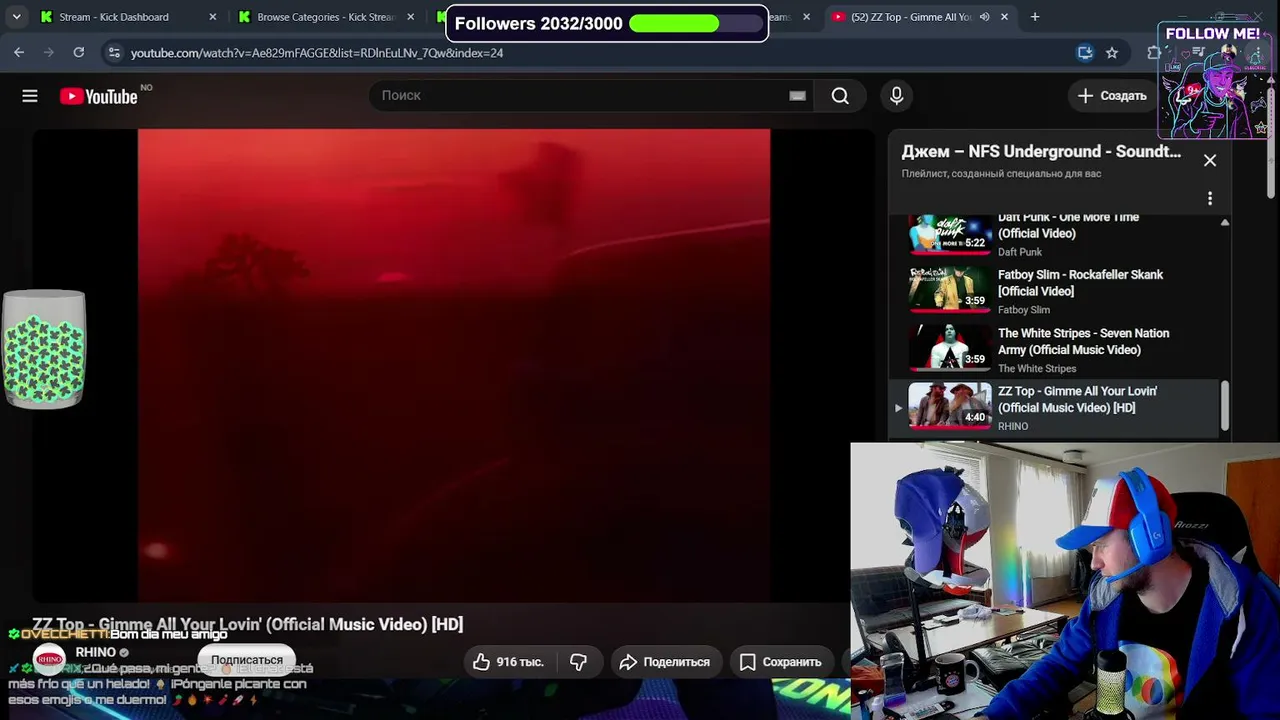Close the ZZ Top YouTube tab
Image resolution: width=1280 pixels, height=720 pixels.
click(1004, 16)
